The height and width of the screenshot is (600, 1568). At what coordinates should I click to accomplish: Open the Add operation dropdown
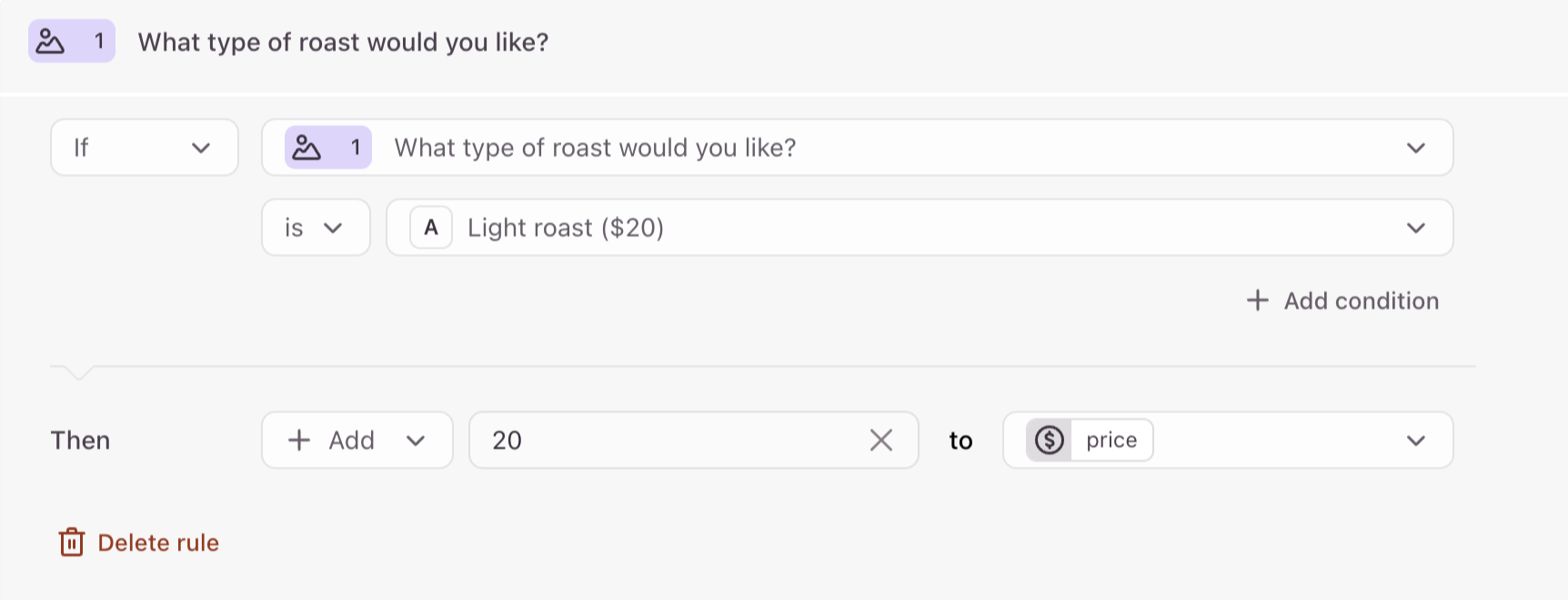pos(357,440)
